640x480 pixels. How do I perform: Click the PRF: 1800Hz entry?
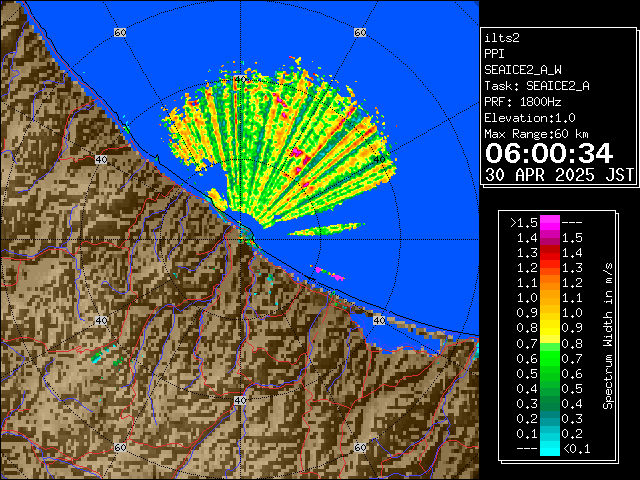(523, 102)
